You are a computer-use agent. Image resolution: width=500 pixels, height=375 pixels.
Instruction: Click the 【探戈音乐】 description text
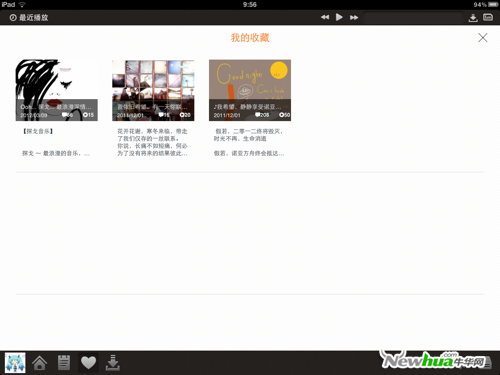(38, 131)
